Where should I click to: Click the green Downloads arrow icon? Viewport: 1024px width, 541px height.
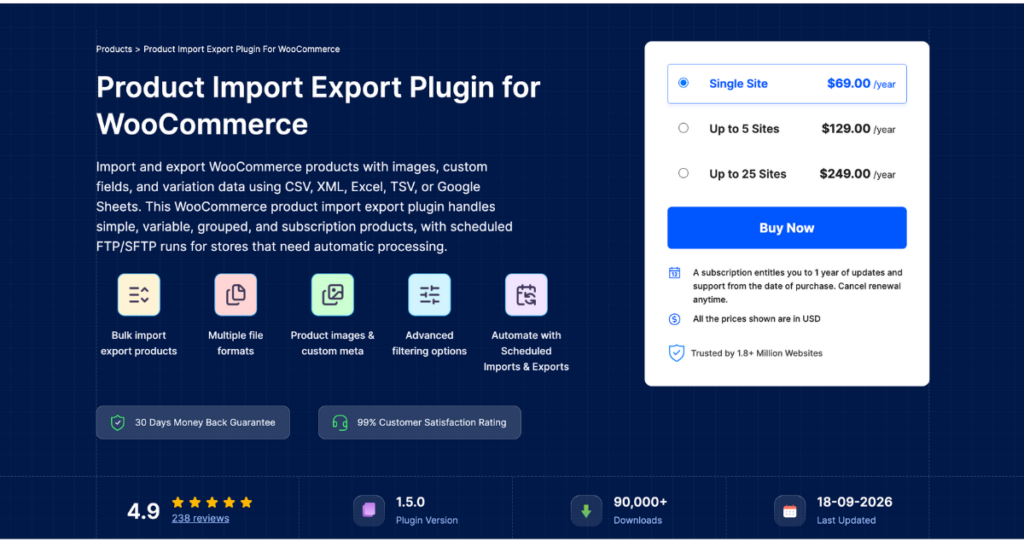(586, 510)
